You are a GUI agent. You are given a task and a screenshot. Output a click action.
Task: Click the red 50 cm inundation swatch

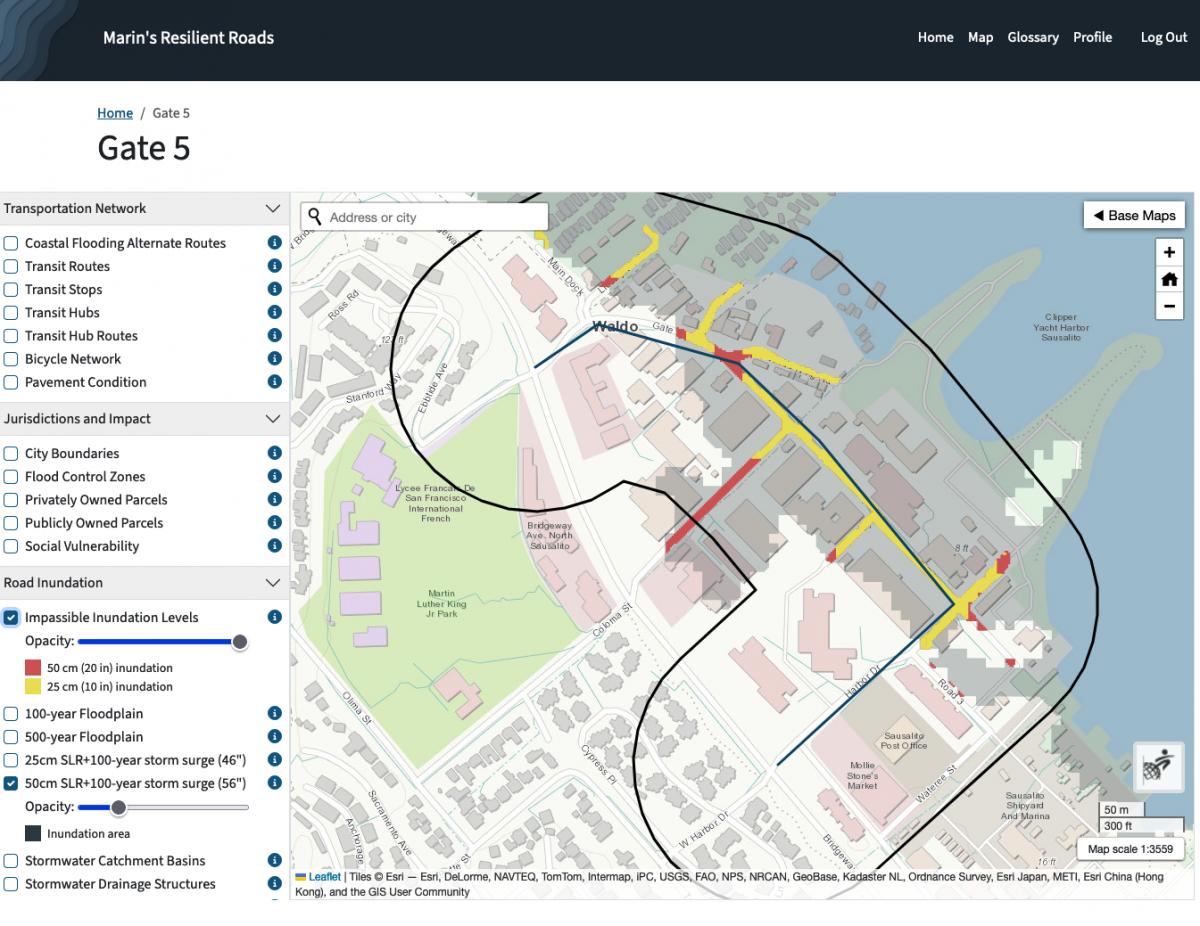(33, 668)
